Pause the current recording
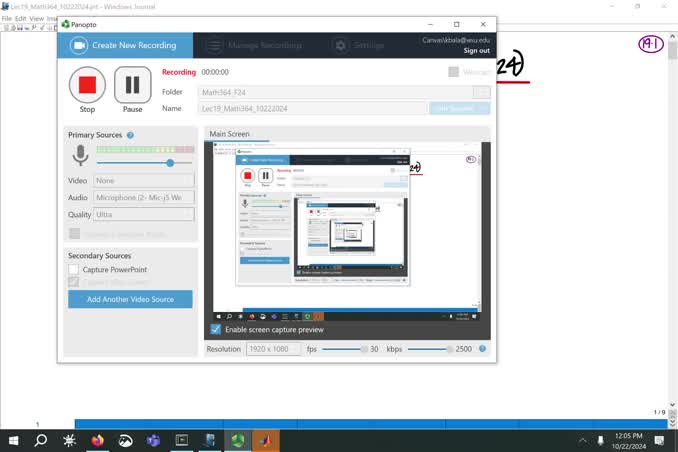Screen dimensions: 678x452 133,85
